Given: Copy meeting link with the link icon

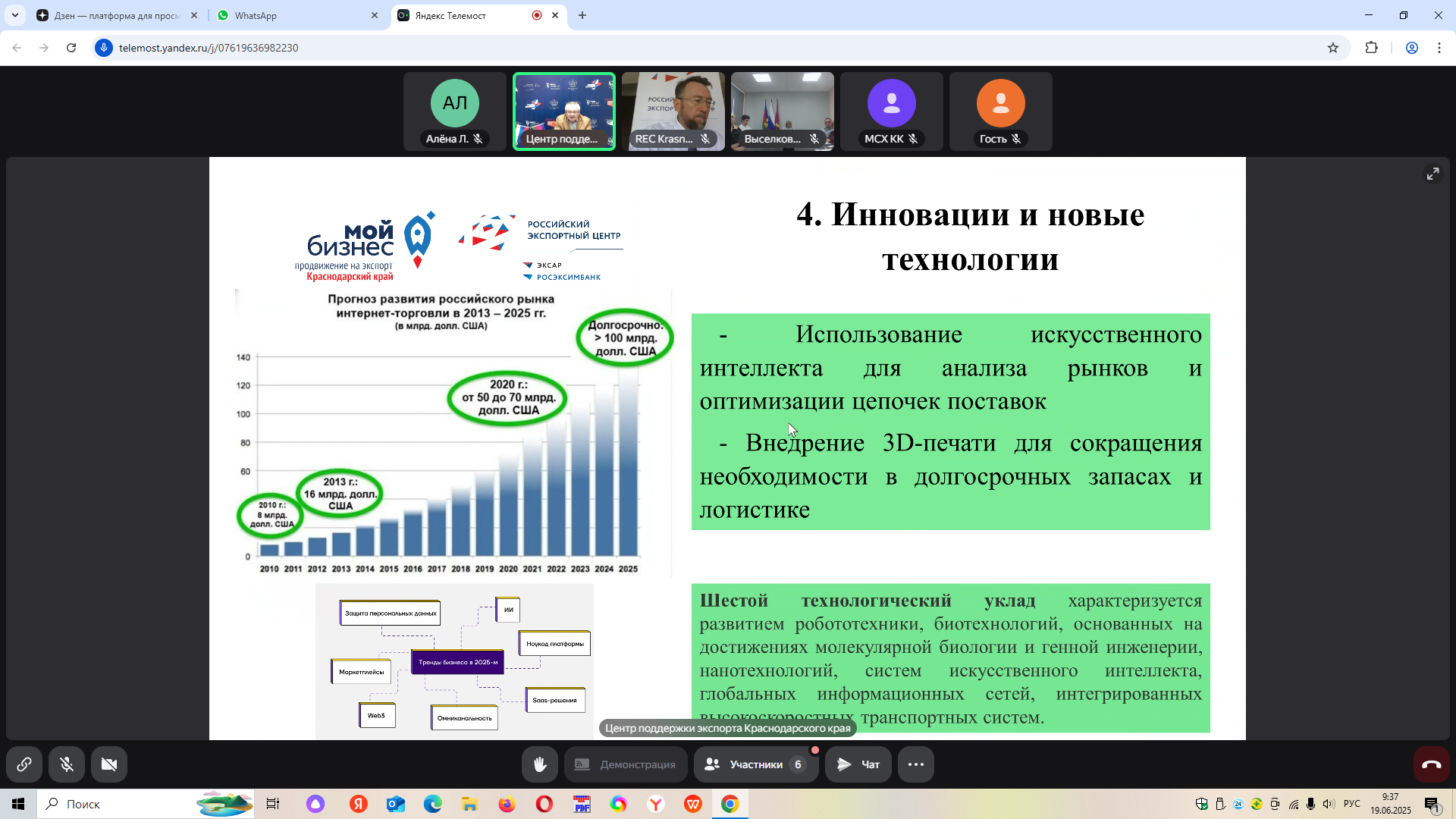Looking at the screenshot, I should pyautogui.click(x=24, y=764).
